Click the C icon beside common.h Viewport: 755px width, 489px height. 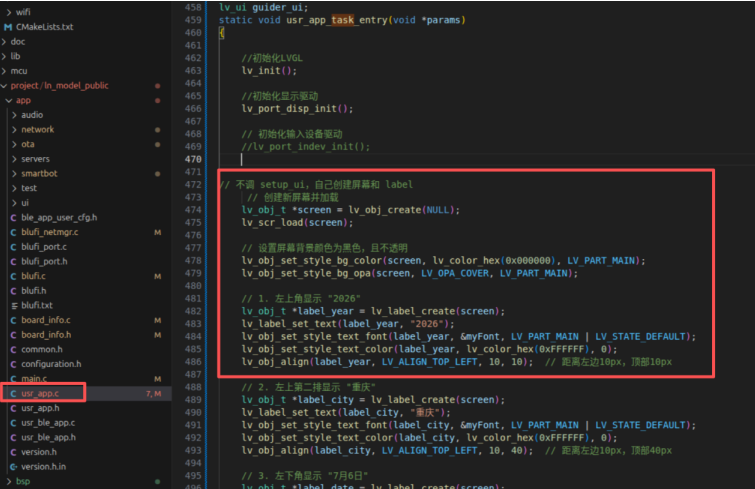click(13, 349)
